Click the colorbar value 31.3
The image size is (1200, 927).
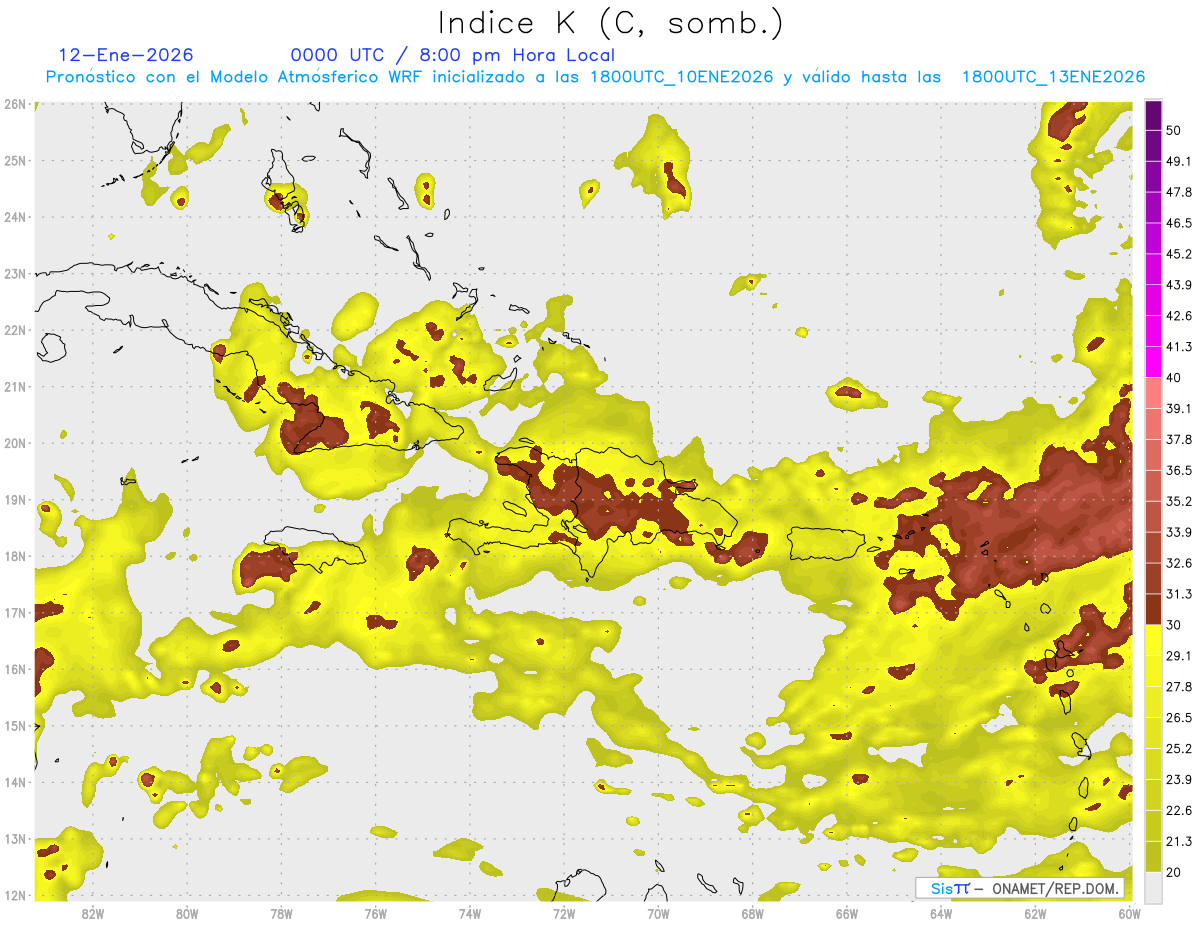click(1179, 594)
